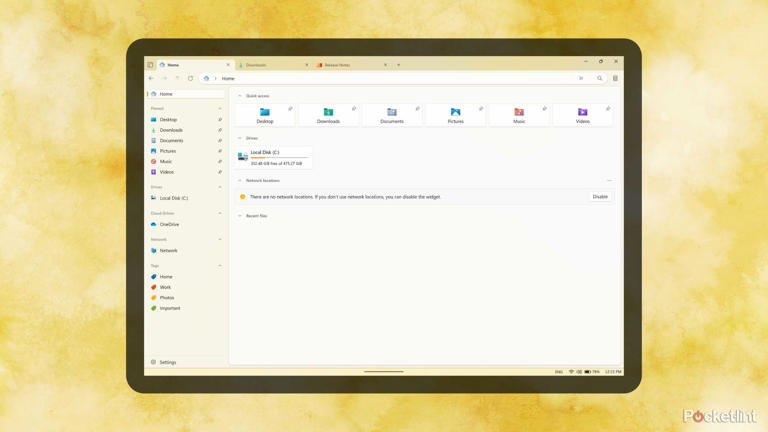Select Downloads in the sidebar Pinned list
The height and width of the screenshot is (432, 768).
pyautogui.click(x=186, y=130)
